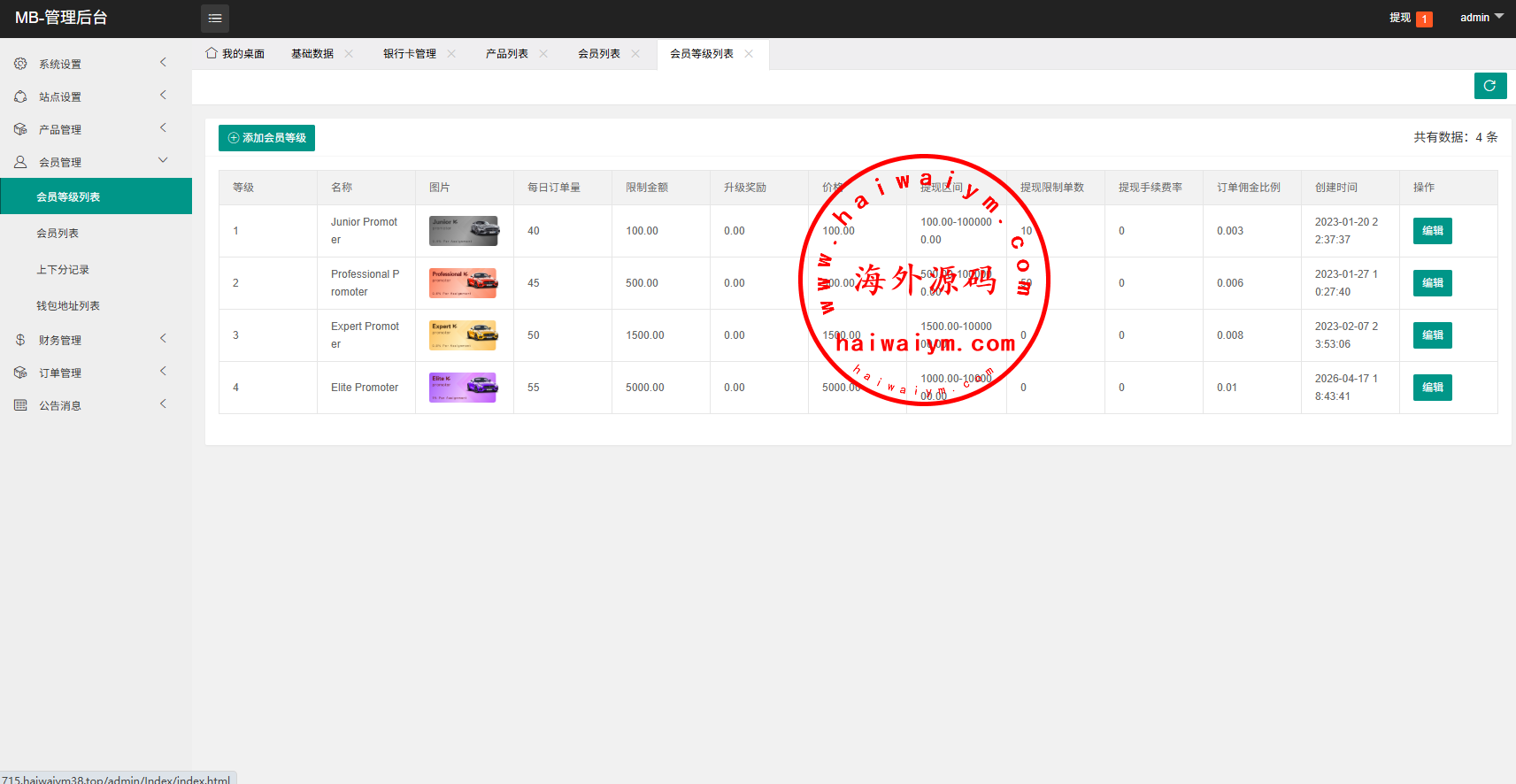Click the hamburger menu toggle icon

214,19
